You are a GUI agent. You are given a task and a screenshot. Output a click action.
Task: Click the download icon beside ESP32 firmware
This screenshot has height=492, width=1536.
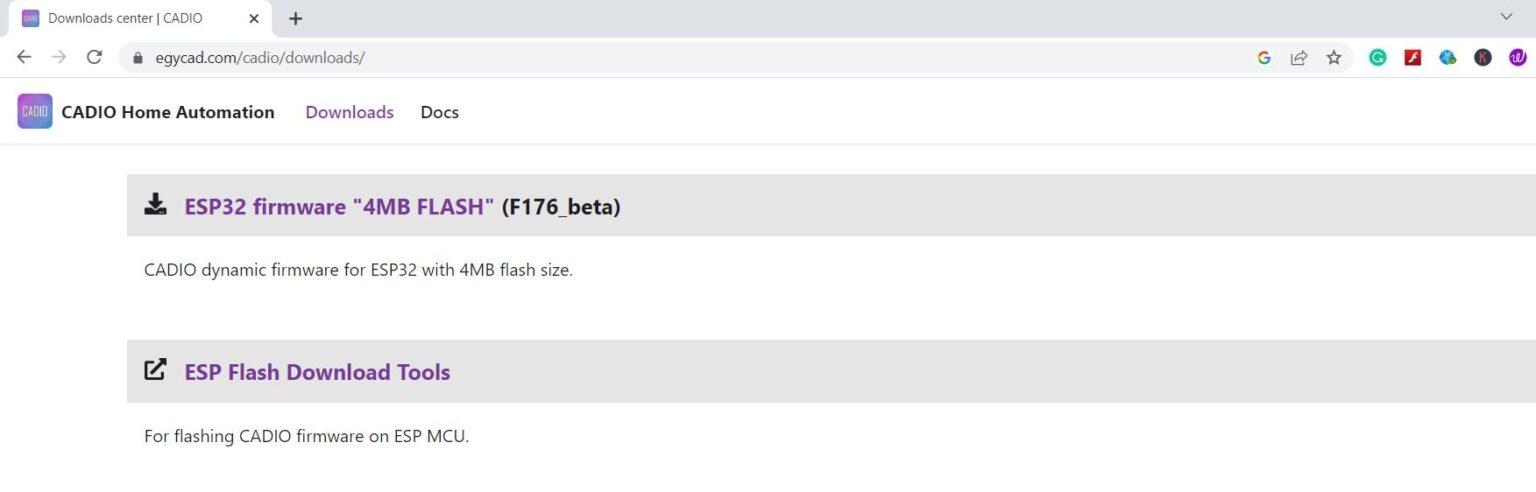tap(155, 205)
